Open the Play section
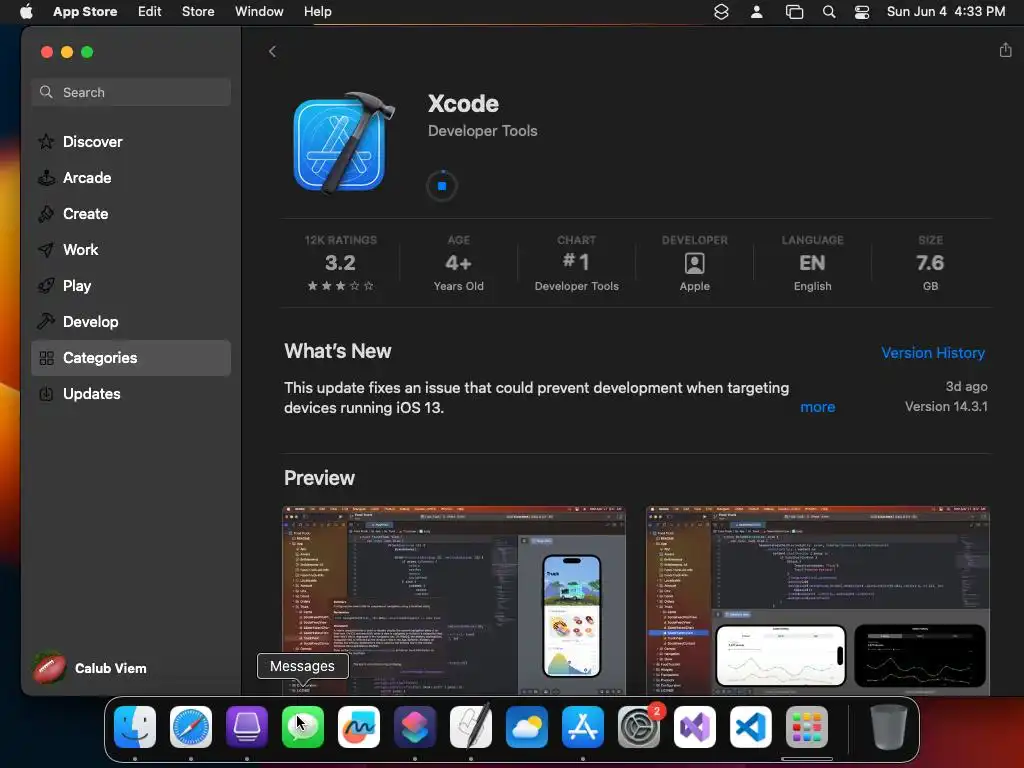The image size is (1024, 768). [131, 285]
